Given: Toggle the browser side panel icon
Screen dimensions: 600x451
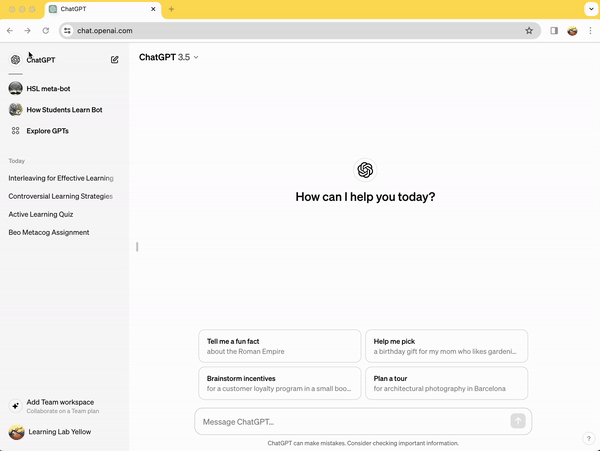Looking at the screenshot, I should (554, 31).
